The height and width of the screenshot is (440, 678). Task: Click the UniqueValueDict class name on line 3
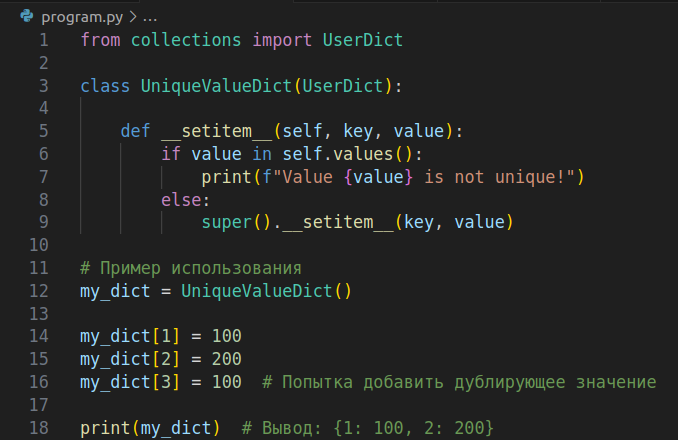pyautogui.click(x=216, y=86)
